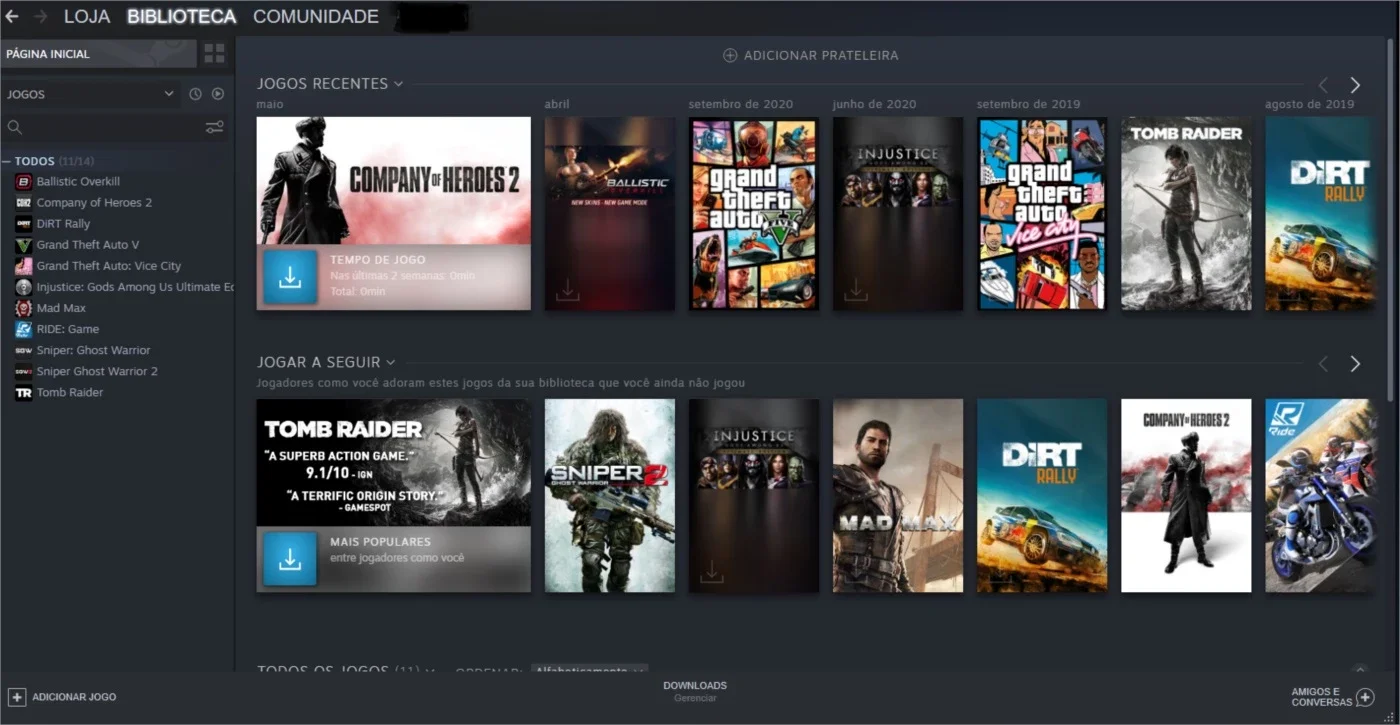Click the 'setembro de 2020' date label
The height and width of the screenshot is (725, 1400).
pos(740,104)
